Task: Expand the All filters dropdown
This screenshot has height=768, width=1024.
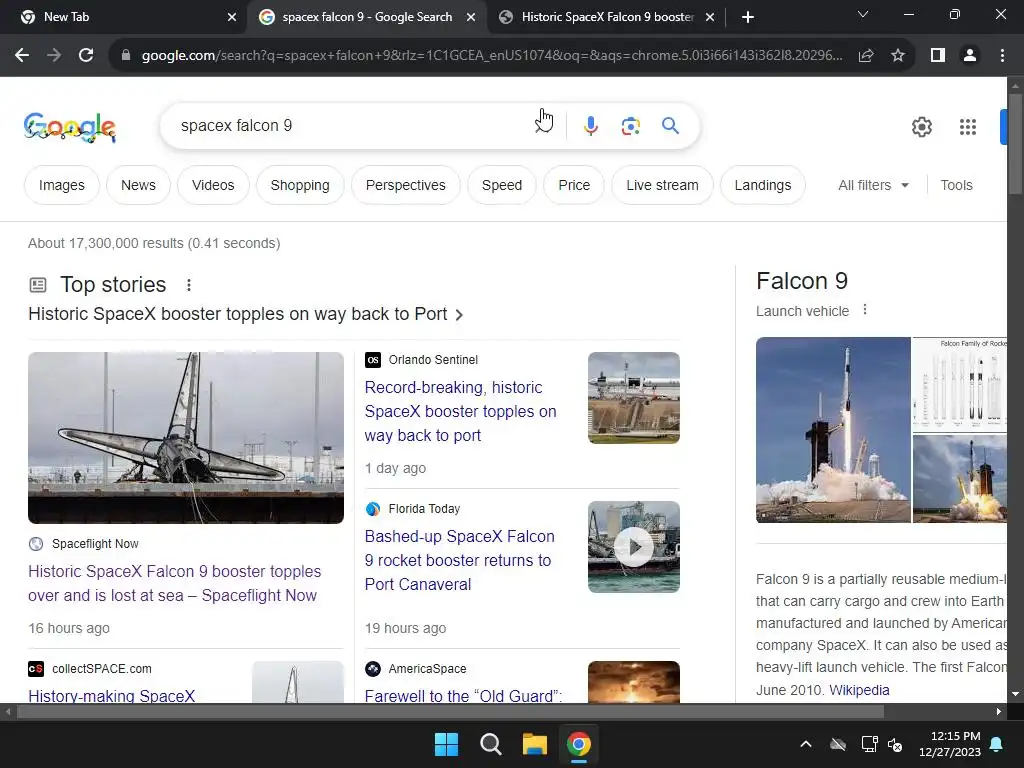Action: click(873, 185)
